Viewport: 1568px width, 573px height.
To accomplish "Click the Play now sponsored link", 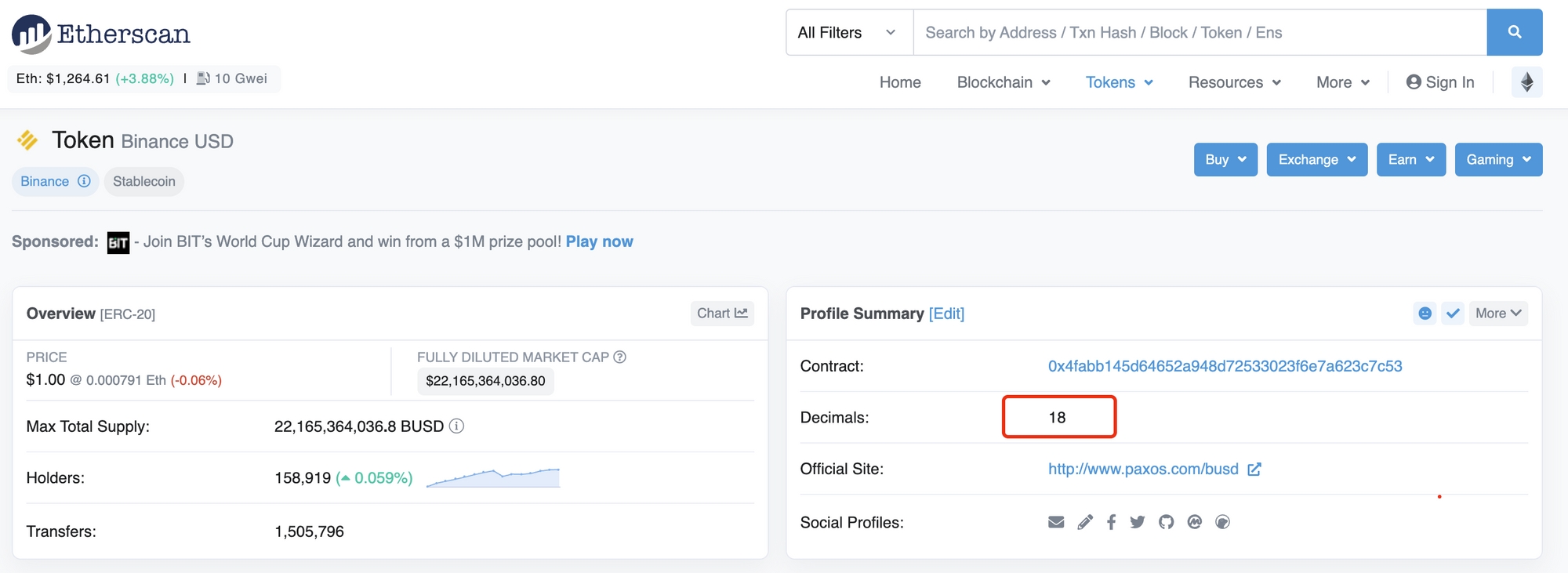I will [x=599, y=241].
